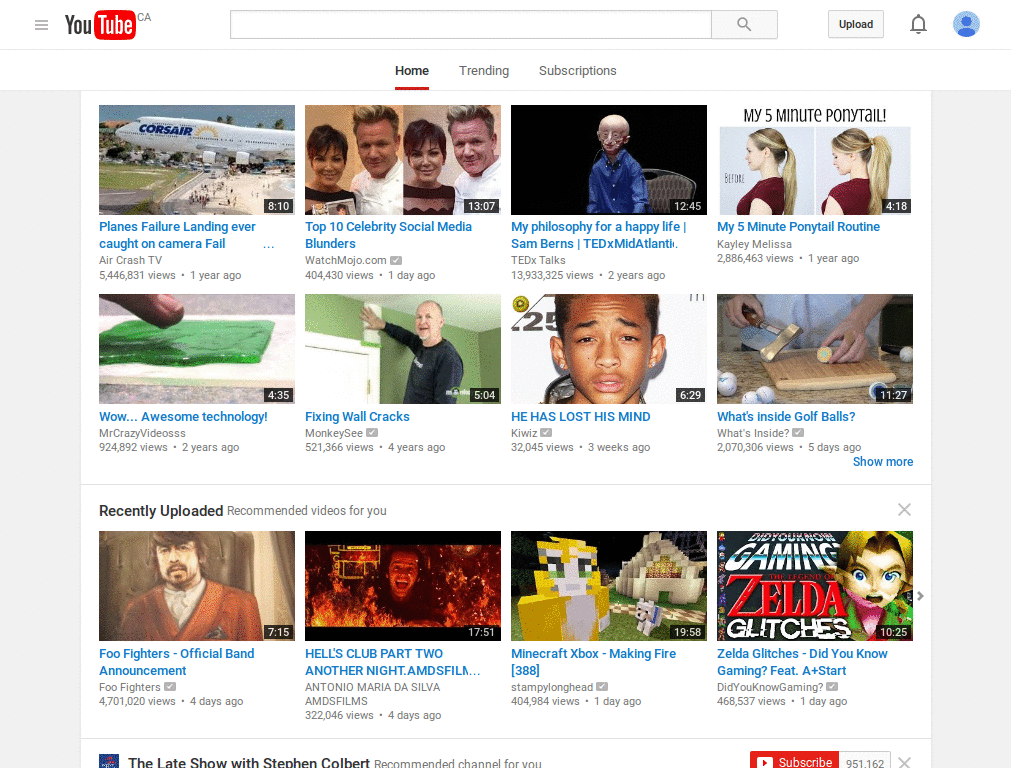This screenshot has height=768, width=1024.
Task: Open Minecraft Xbox Making Fire title
Action: pyautogui.click(x=593, y=662)
